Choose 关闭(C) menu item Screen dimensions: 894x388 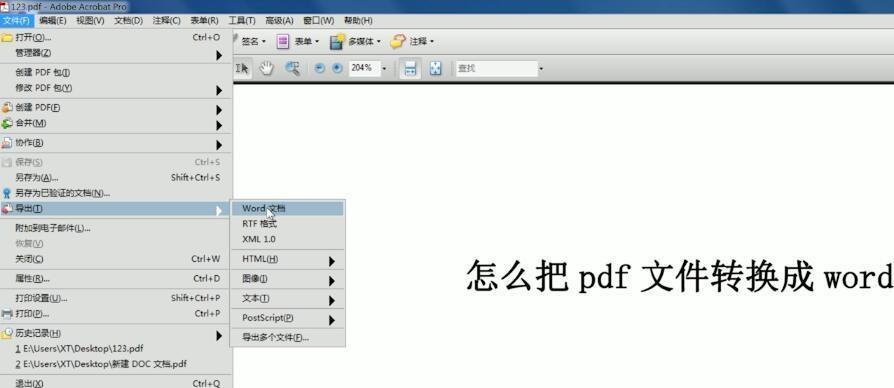pos(116,259)
